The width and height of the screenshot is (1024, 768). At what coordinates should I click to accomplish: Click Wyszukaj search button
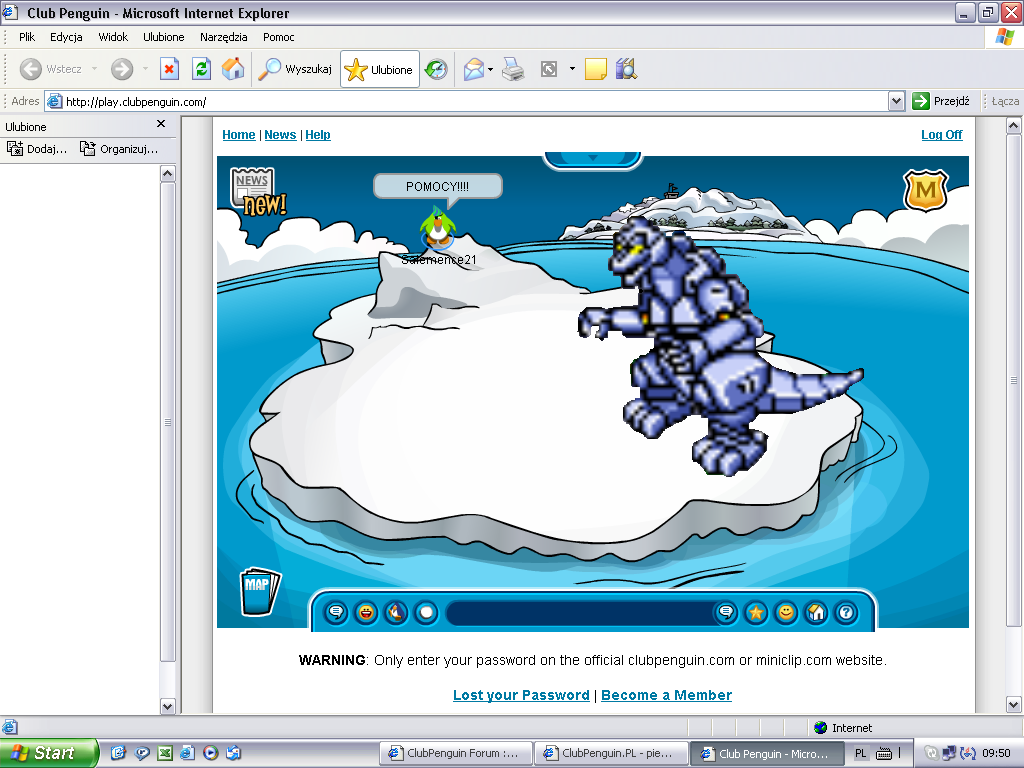point(295,69)
